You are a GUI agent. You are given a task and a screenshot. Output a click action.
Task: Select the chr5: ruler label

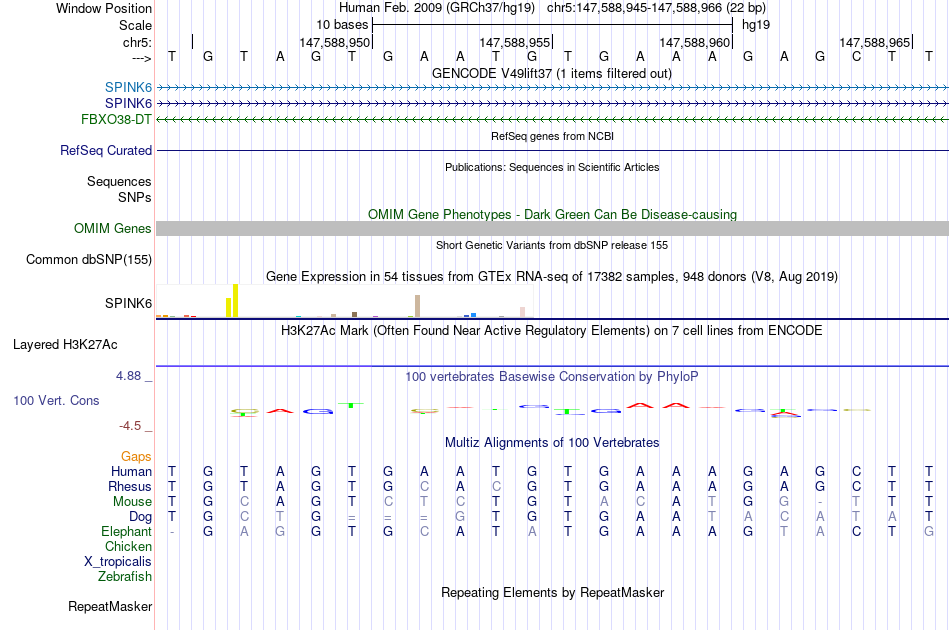click(137, 42)
